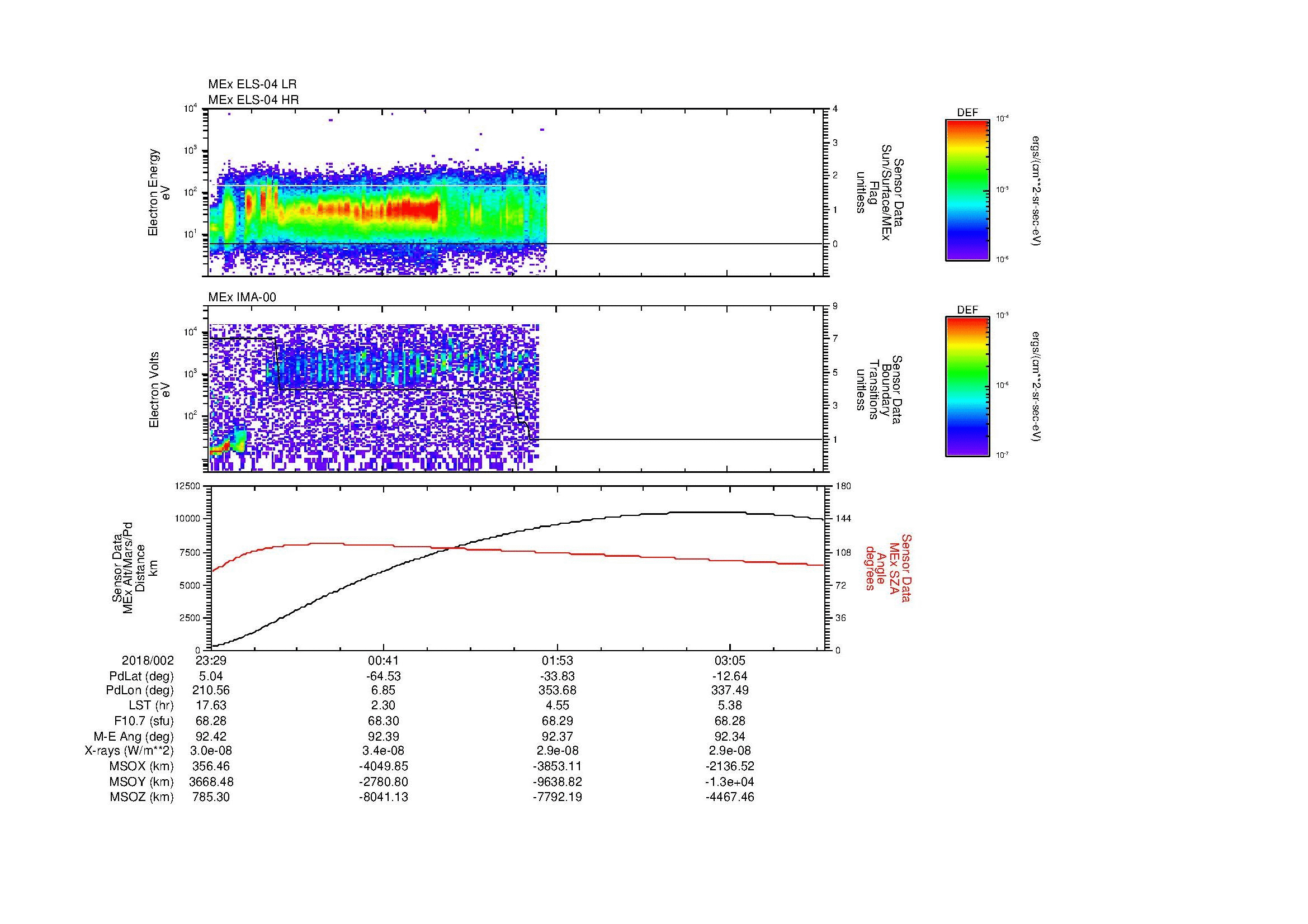This screenshot has height=924, width=1308.
Task: Click the altitude axis tick '7500'
Action: tap(190, 552)
